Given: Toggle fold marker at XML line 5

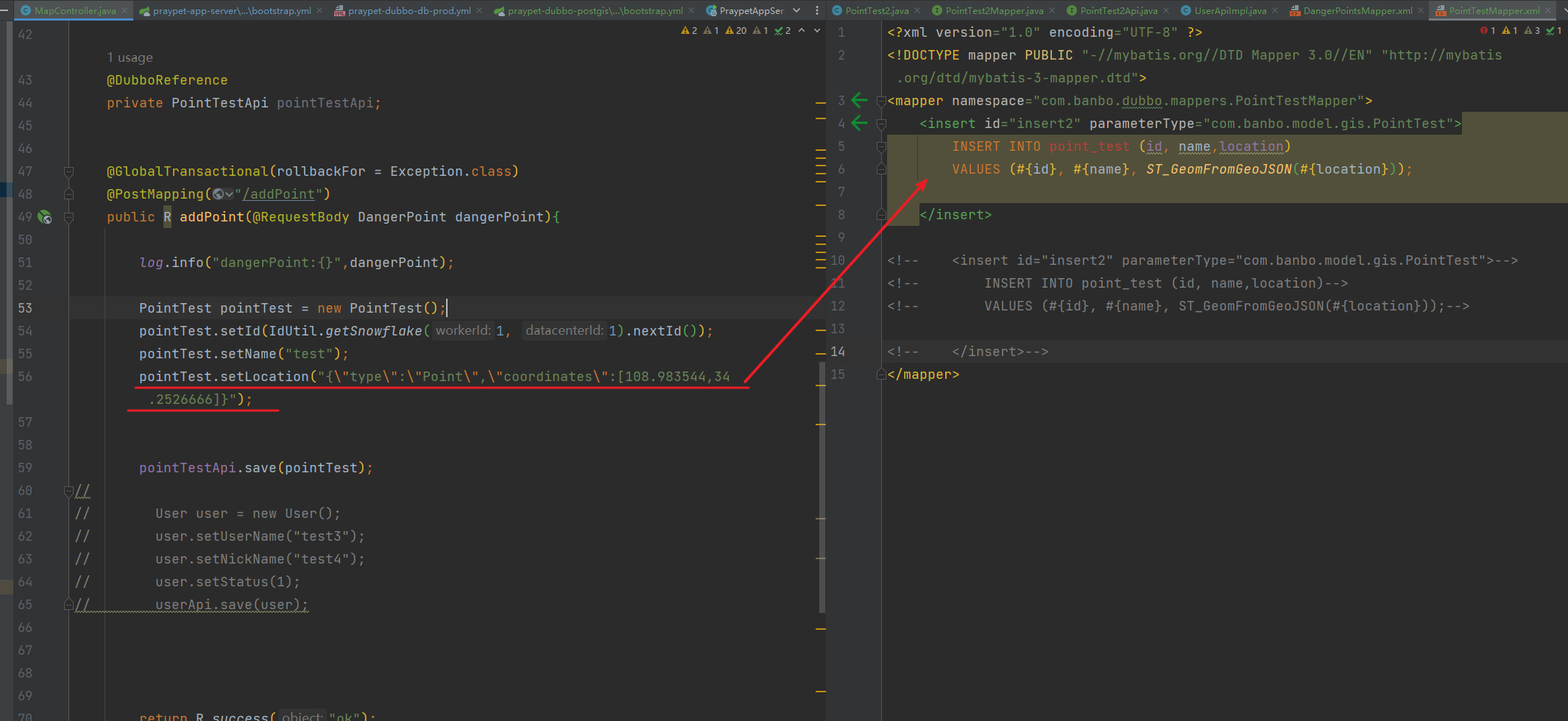Looking at the screenshot, I should (881, 147).
